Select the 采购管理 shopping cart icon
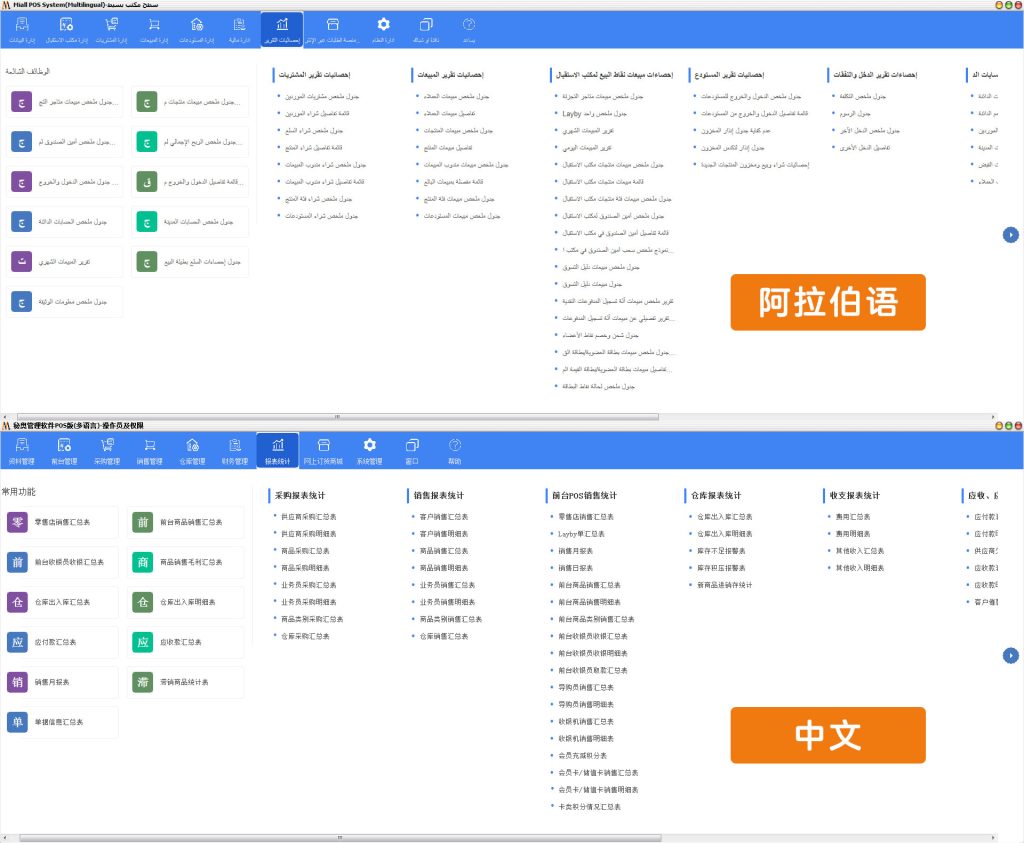The image size is (1024, 843). click(107, 451)
